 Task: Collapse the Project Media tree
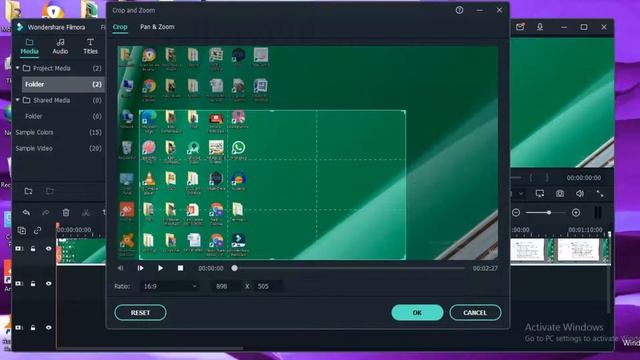[18, 68]
